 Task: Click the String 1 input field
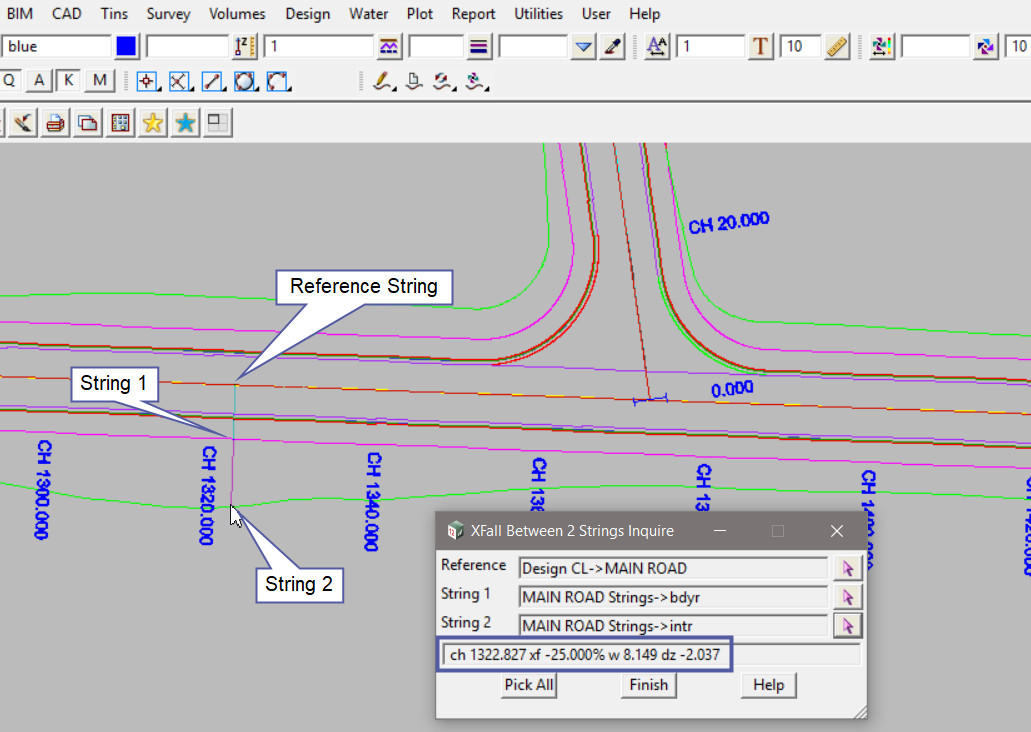tap(673, 597)
